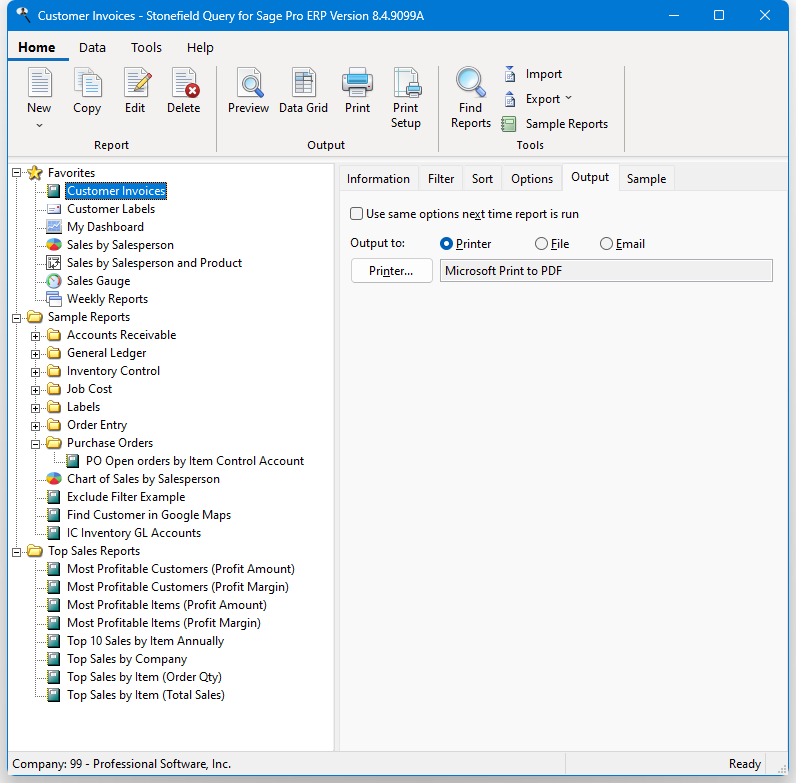The height and width of the screenshot is (783, 796).
Task: Select Sales by Salesperson in Favorites
Action: point(120,245)
